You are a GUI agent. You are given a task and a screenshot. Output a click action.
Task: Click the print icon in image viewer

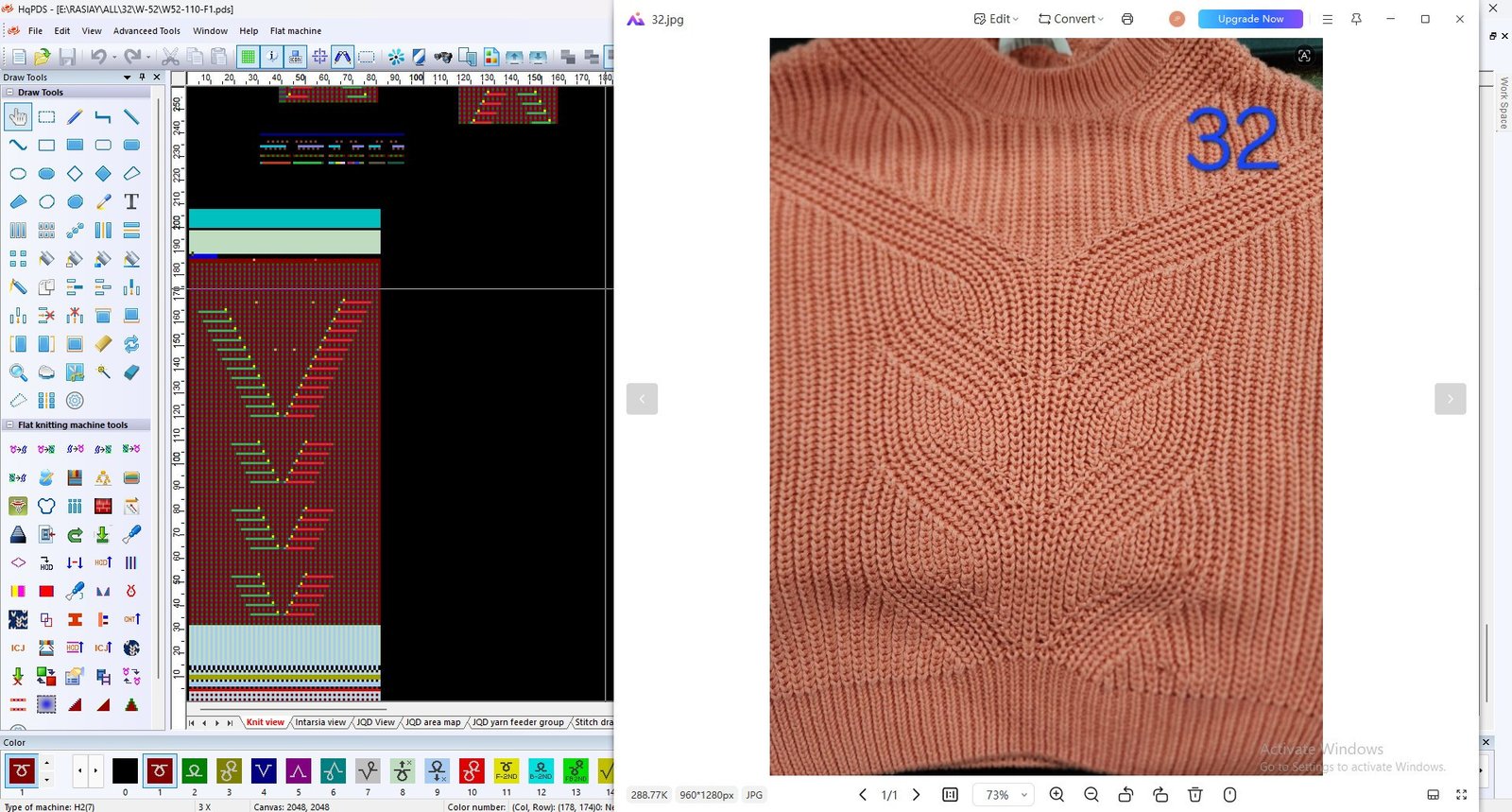point(1127,19)
